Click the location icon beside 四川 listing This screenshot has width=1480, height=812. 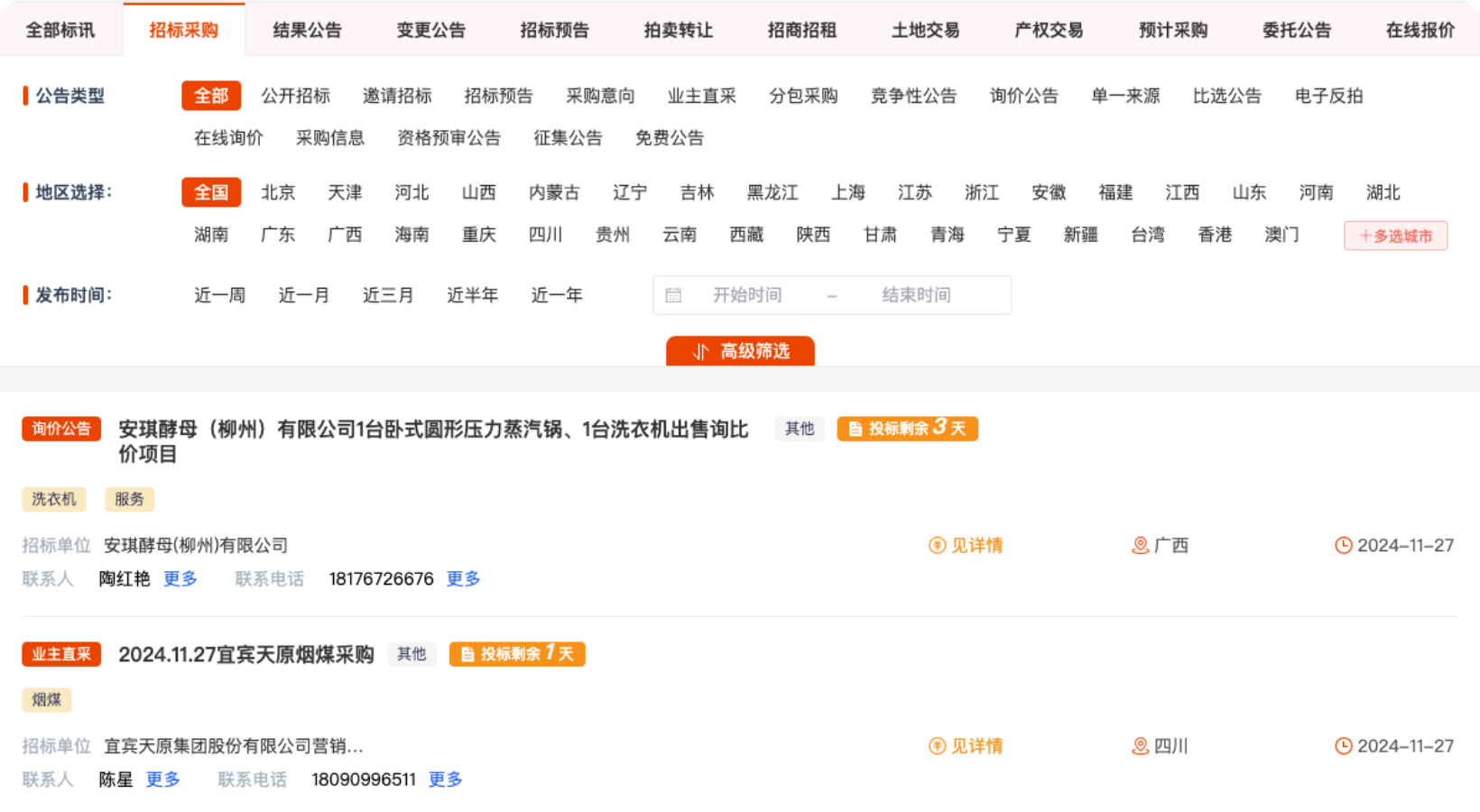[x=1141, y=746]
